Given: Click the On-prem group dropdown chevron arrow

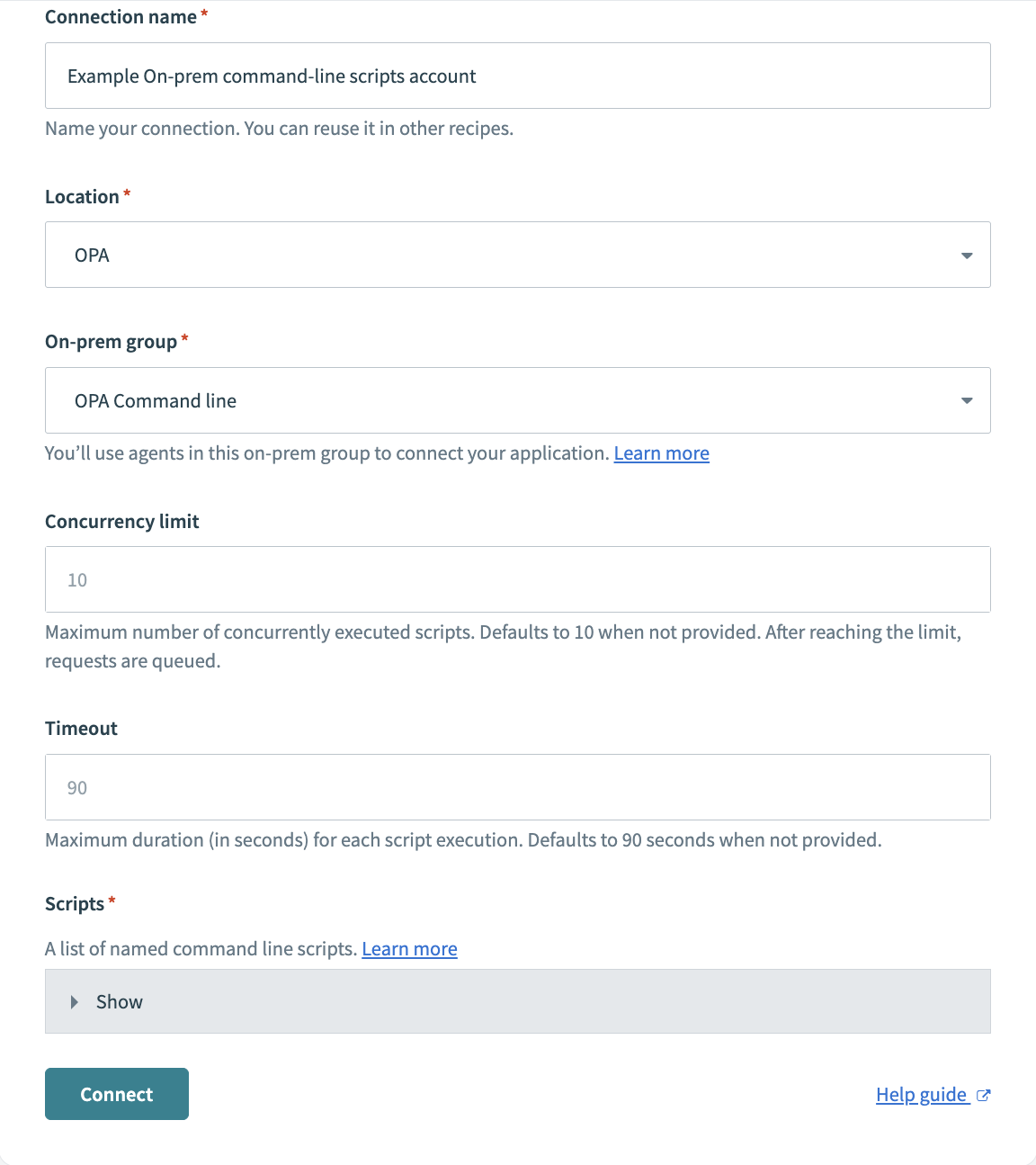Looking at the screenshot, I should tap(967, 400).
